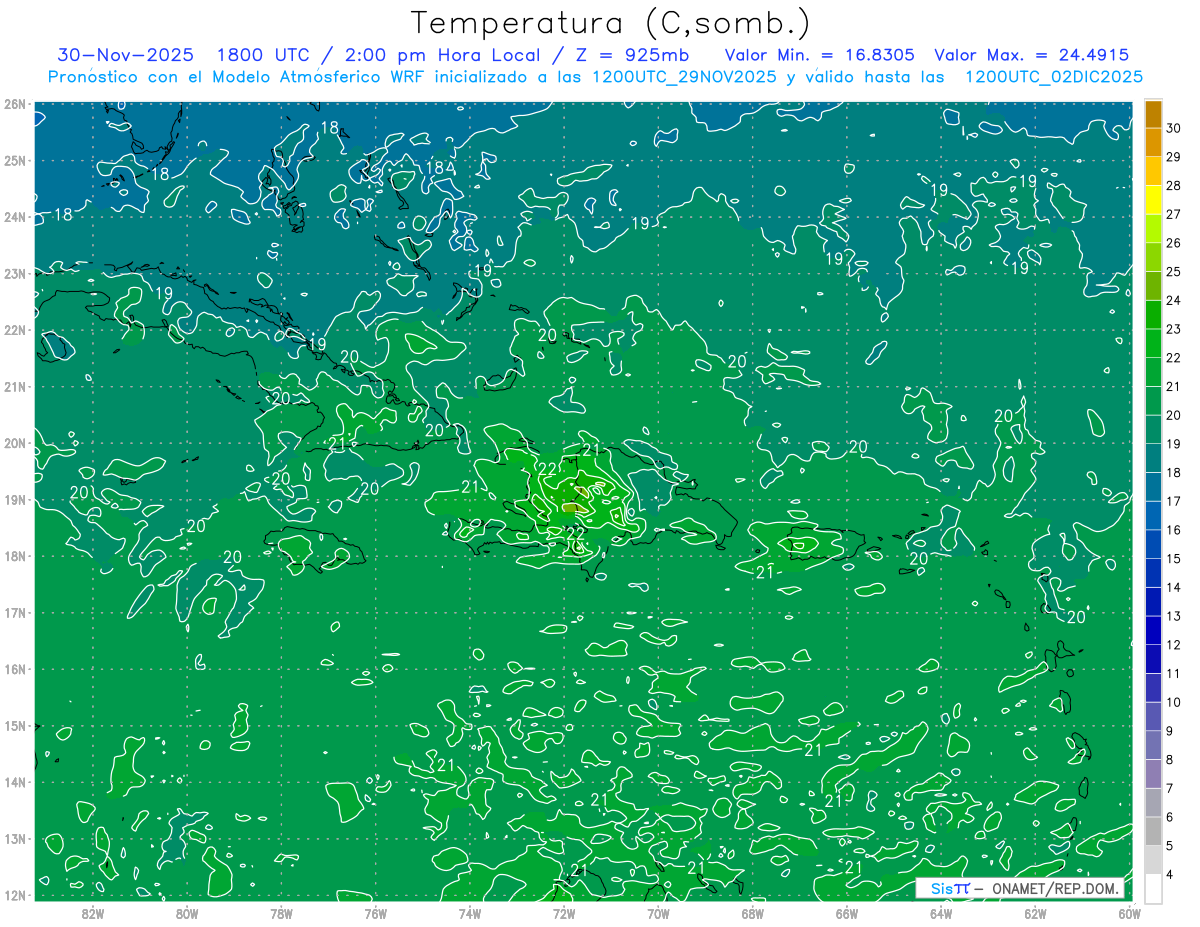Click the 'Z = 925mb' level text
Image resolution: width=1200 pixels, height=927 pixels.
click(632, 55)
